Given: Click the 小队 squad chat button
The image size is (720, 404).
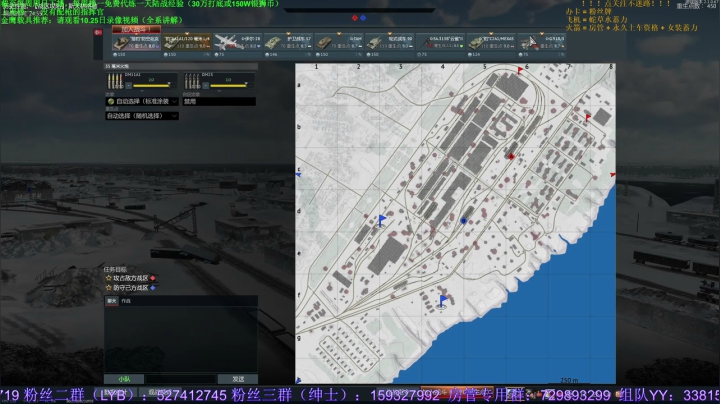Looking at the screenshot, I should point(124,379).
